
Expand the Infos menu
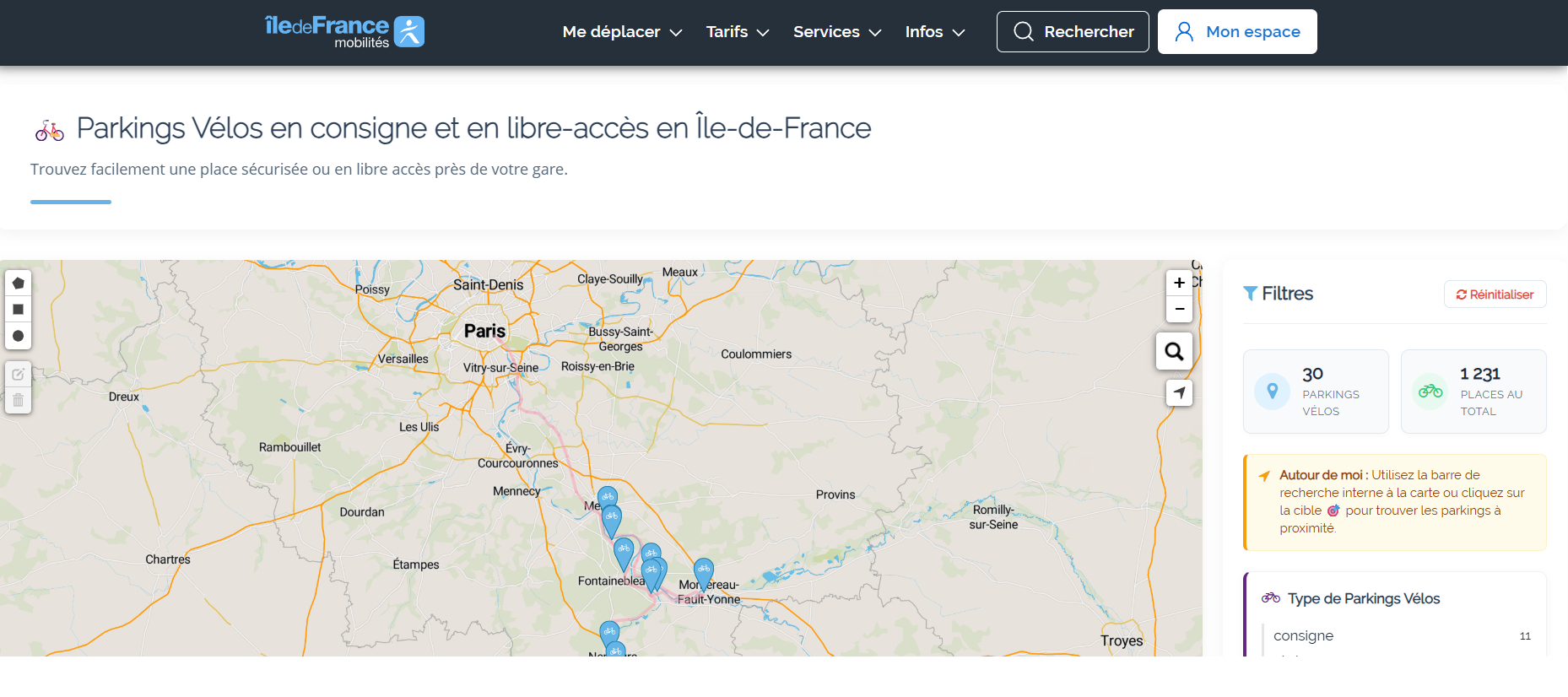(935, 32)
